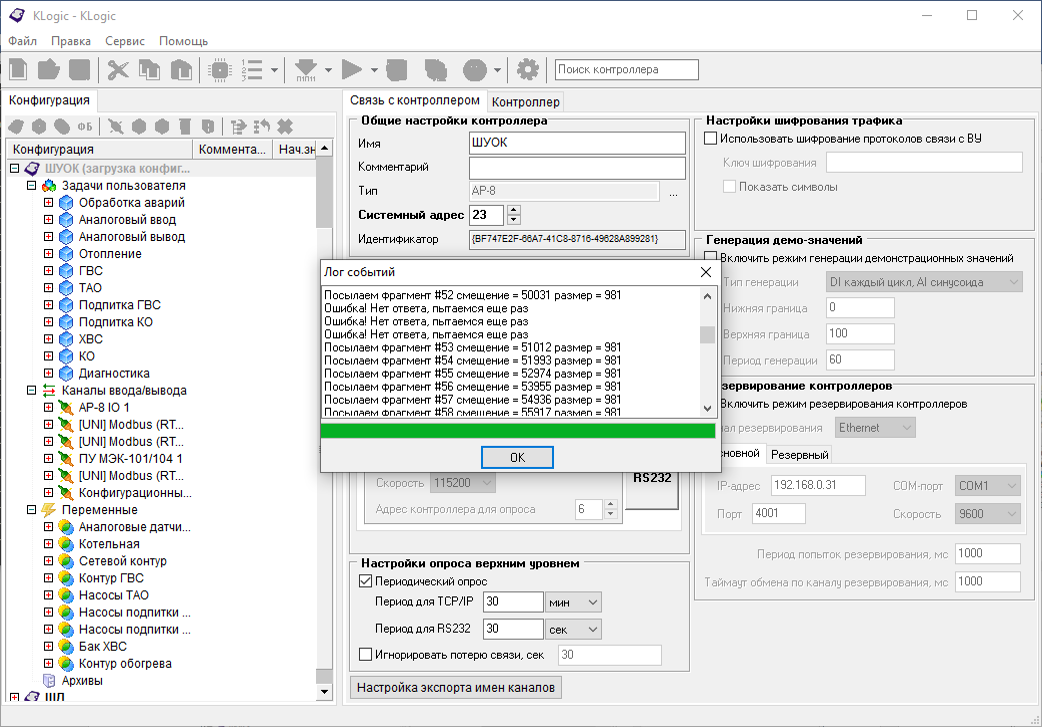1042x727 pixels.
Task: Open the Сервис menu
Action: pos(125,41)
